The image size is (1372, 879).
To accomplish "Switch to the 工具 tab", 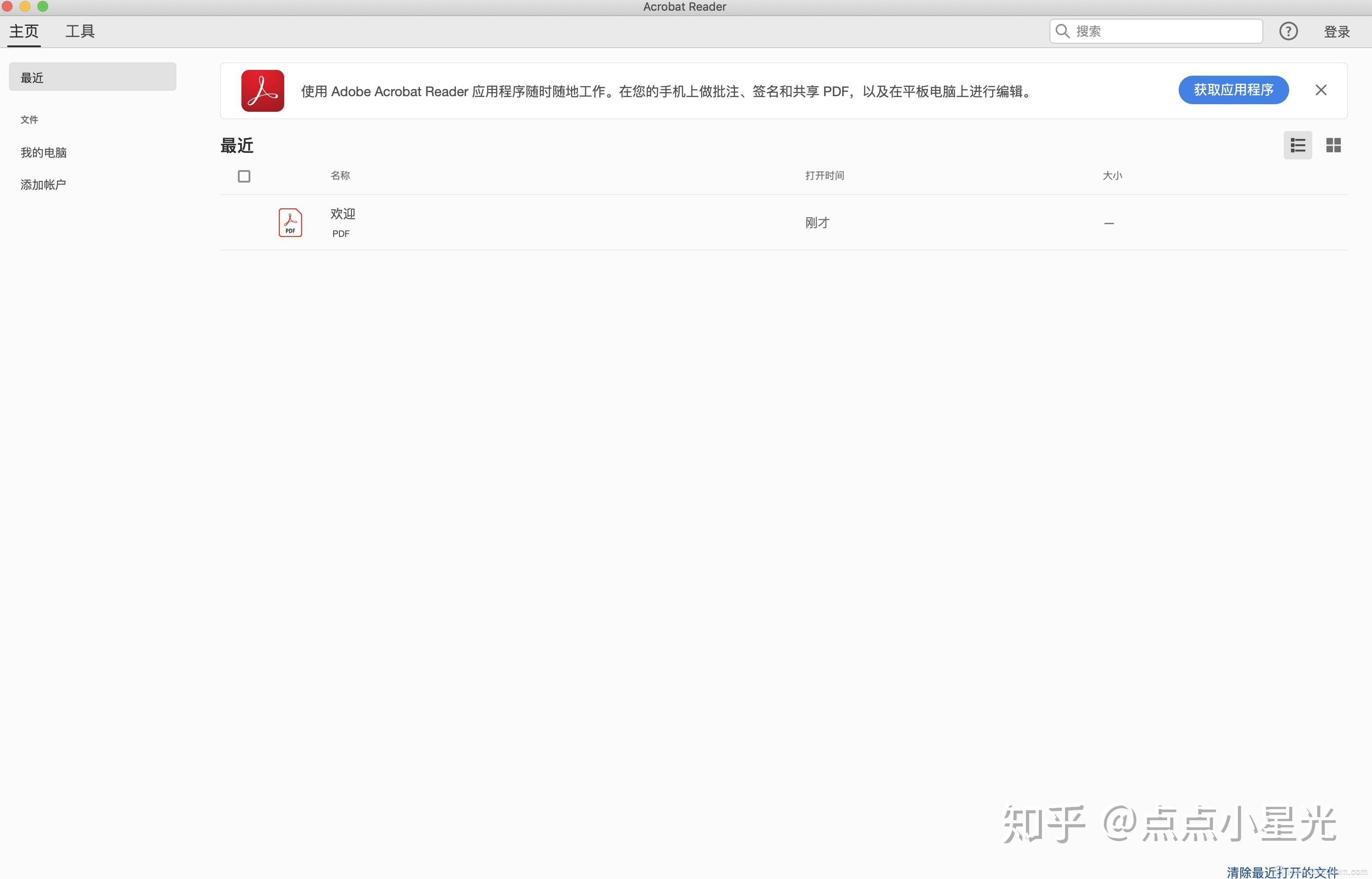I will click(79, 31).
